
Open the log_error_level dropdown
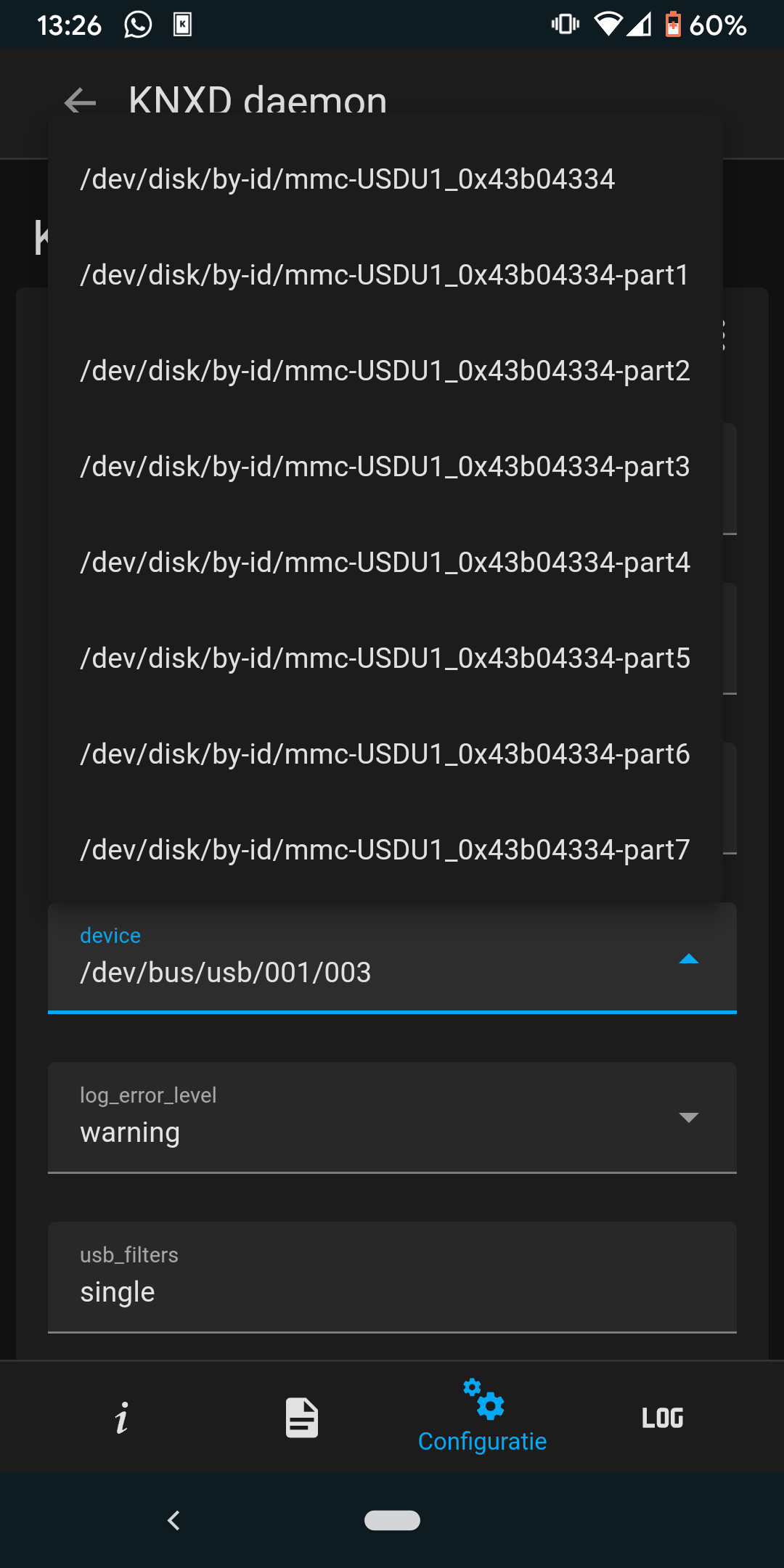688,1118
